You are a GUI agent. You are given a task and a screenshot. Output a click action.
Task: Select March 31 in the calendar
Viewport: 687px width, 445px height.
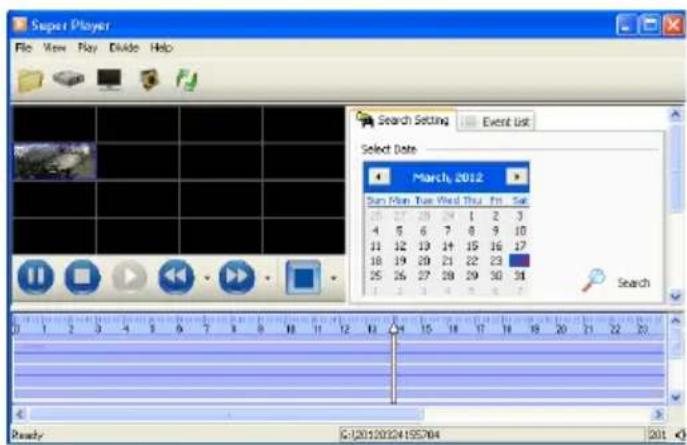pos(520,276)
